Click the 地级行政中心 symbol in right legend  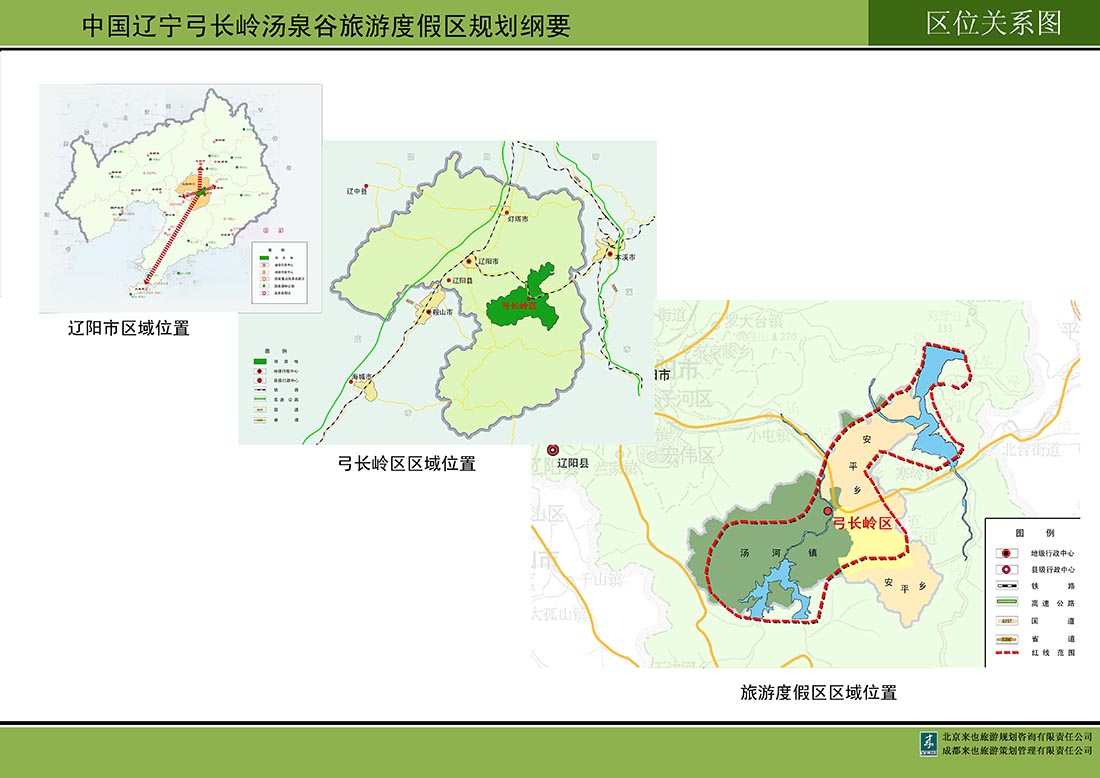(x=1006, y=553)
